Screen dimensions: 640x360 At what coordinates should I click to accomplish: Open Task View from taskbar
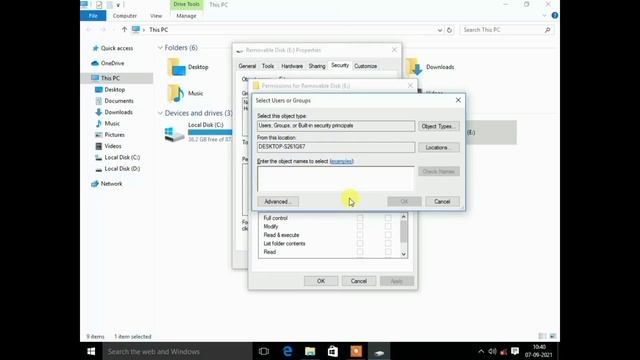coord(264,351)
